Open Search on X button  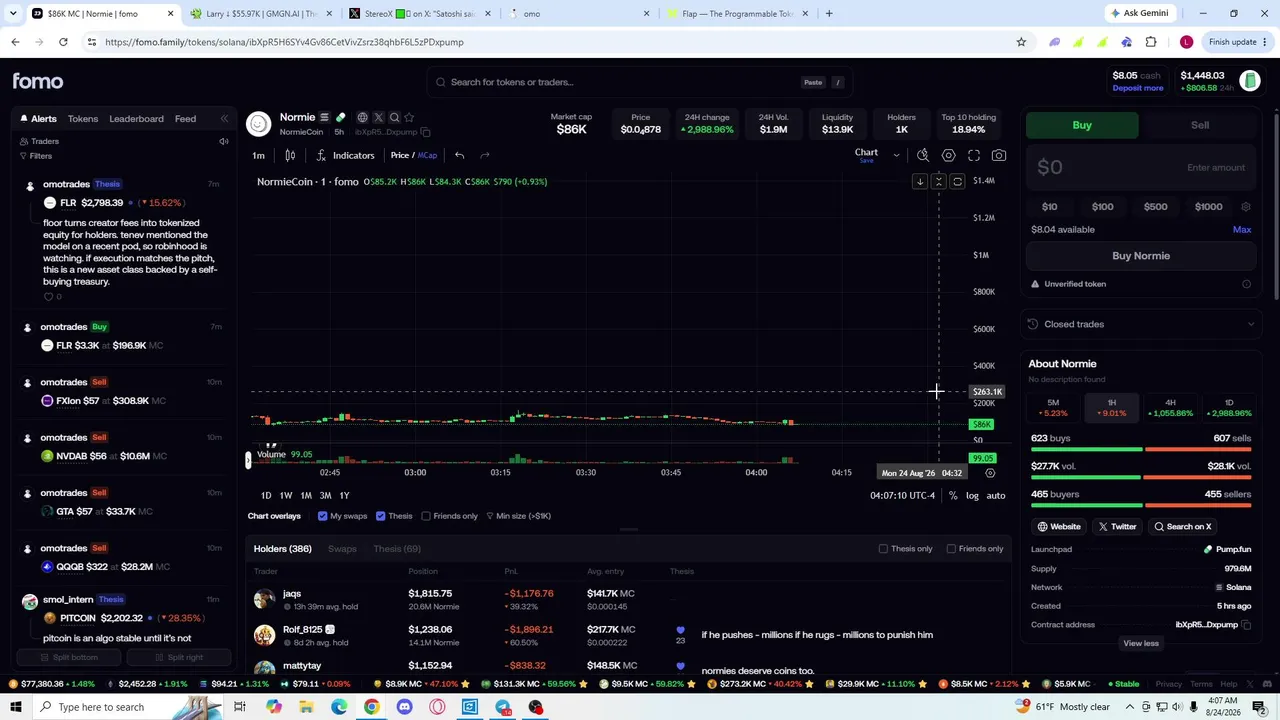click(x=1182, y=527)
